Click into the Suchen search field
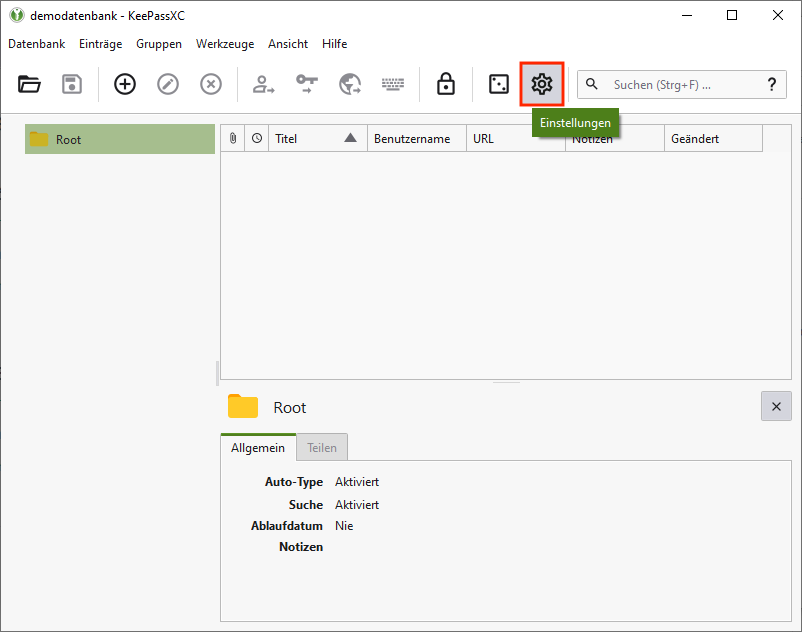The height and width of the screenshot is (632, 802). tap(670, 85)
